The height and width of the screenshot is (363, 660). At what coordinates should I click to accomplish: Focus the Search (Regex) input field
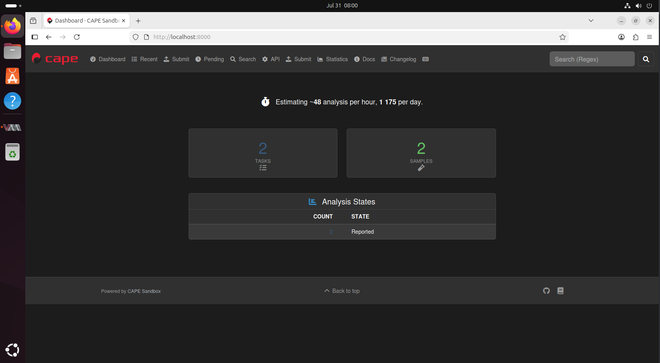592,59
